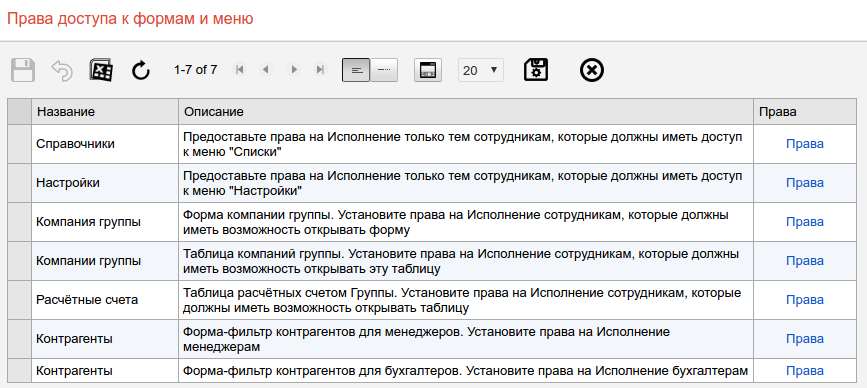Select the Настройки name cell
This screenshot has width=867, height=388.
click(105, 183)
